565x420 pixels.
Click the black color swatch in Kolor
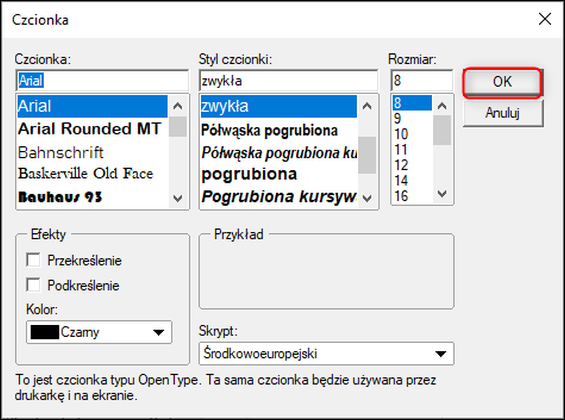pyautogui.click(x=45, y=332)
